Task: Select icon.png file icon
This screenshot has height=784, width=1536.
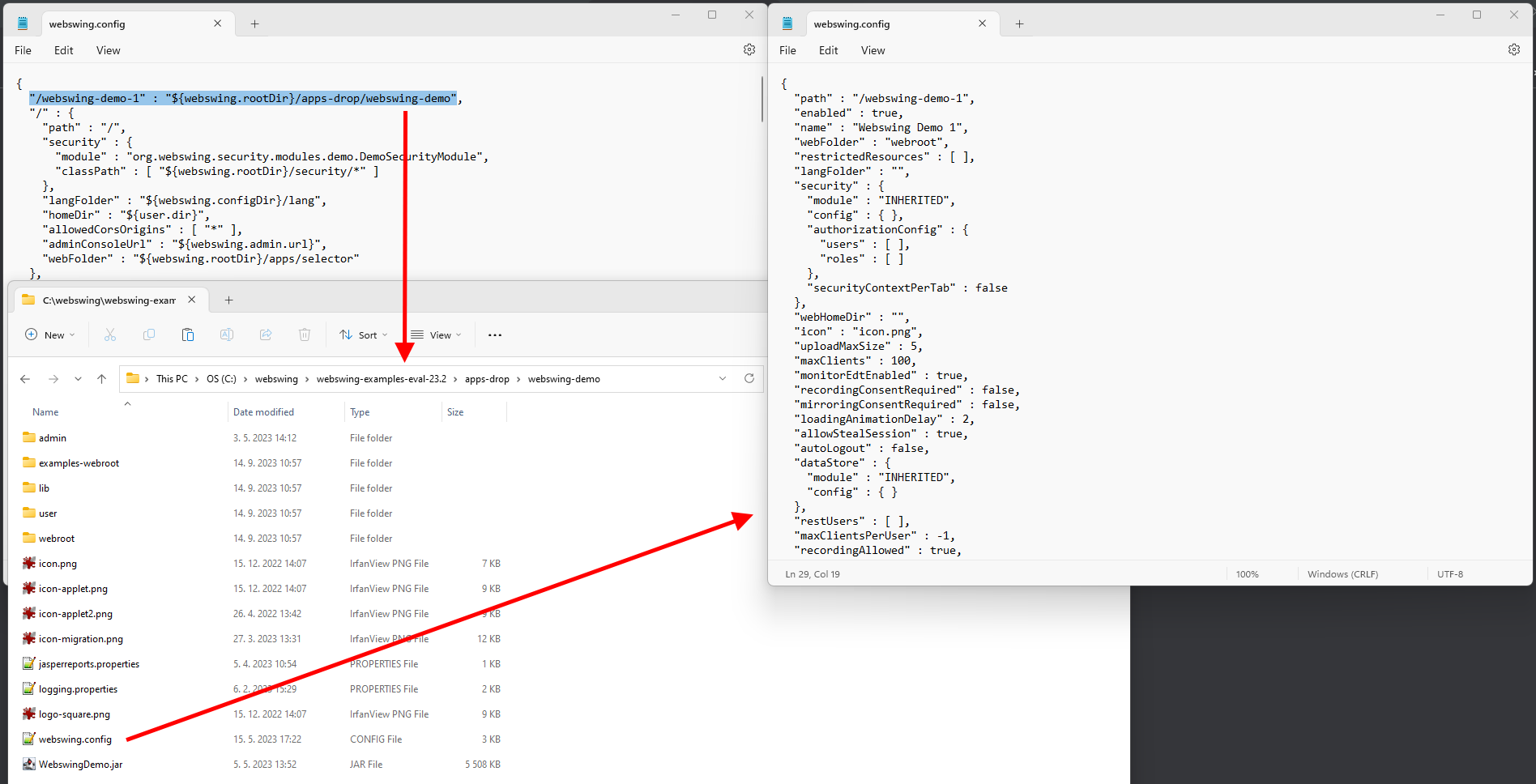Action: 29,563
